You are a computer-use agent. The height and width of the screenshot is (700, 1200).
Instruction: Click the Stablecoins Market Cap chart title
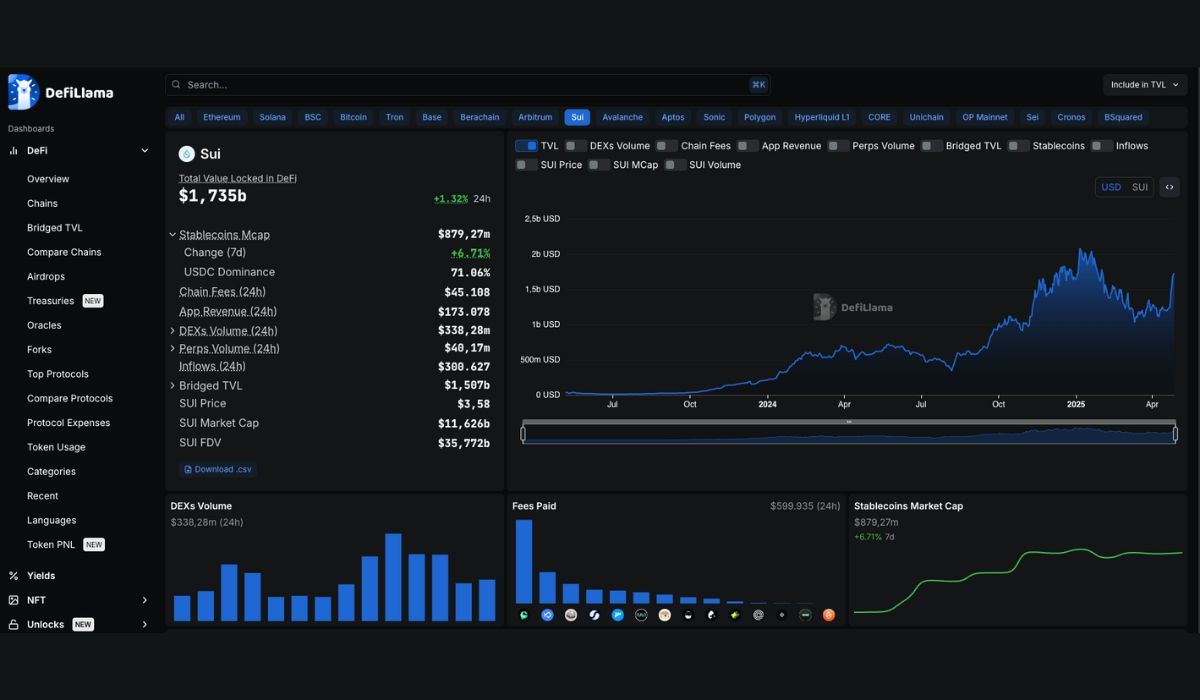(908, 506)
